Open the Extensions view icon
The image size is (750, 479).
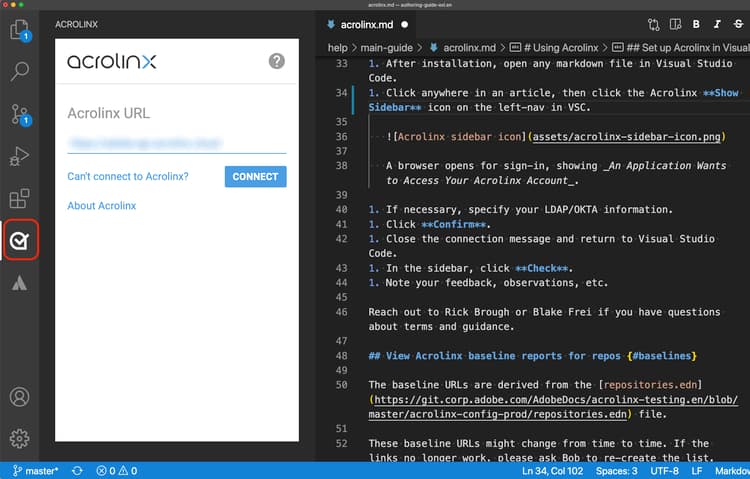(20, 198)
